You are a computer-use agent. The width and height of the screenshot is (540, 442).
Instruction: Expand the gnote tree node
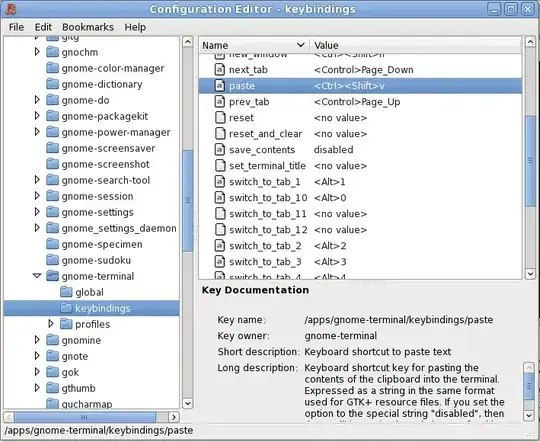[37, 356]
